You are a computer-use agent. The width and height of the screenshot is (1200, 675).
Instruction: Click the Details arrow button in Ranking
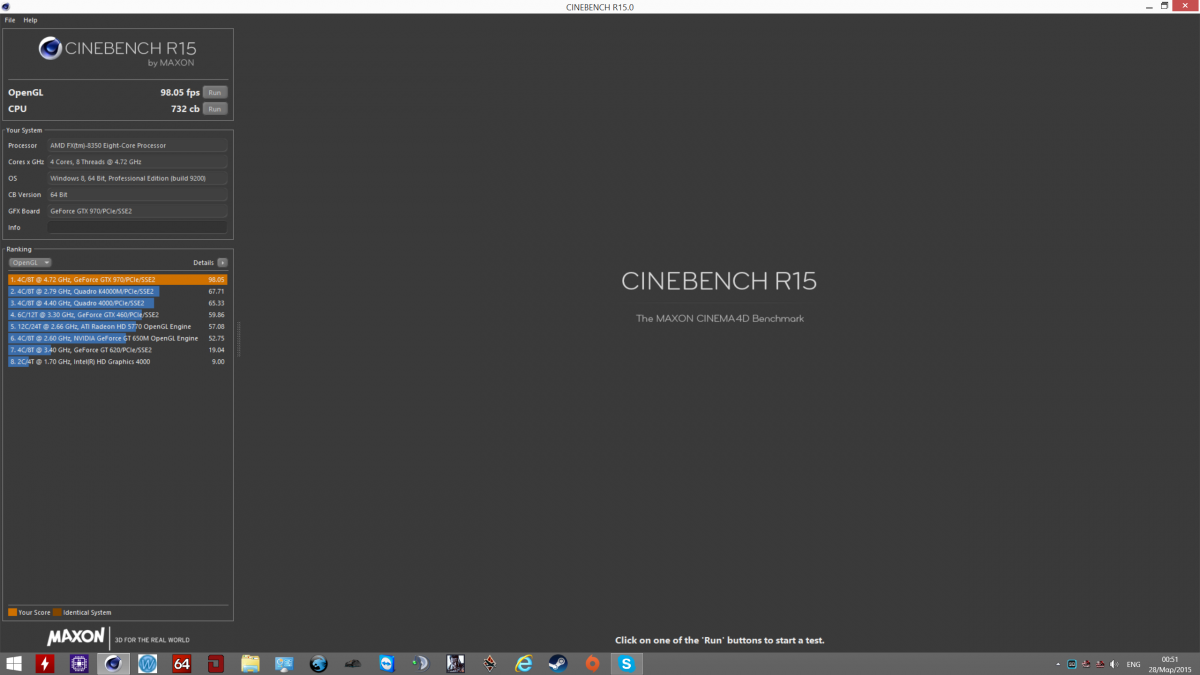[x=222, y=262]
